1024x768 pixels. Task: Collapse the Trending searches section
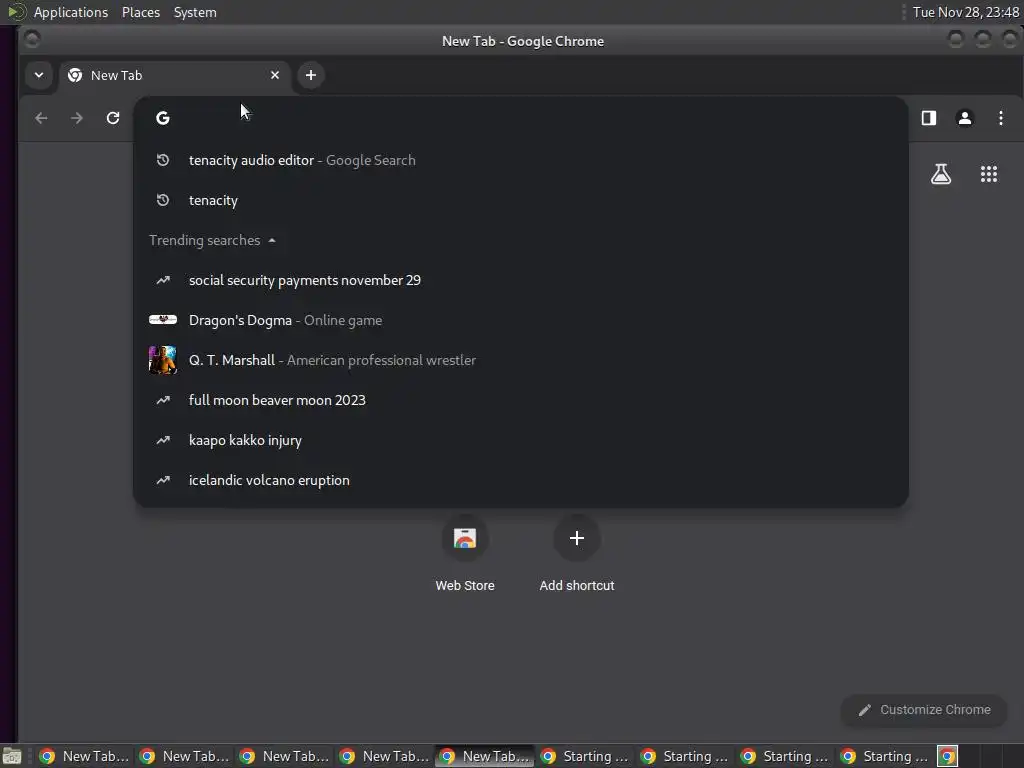(x=212, y=240)
